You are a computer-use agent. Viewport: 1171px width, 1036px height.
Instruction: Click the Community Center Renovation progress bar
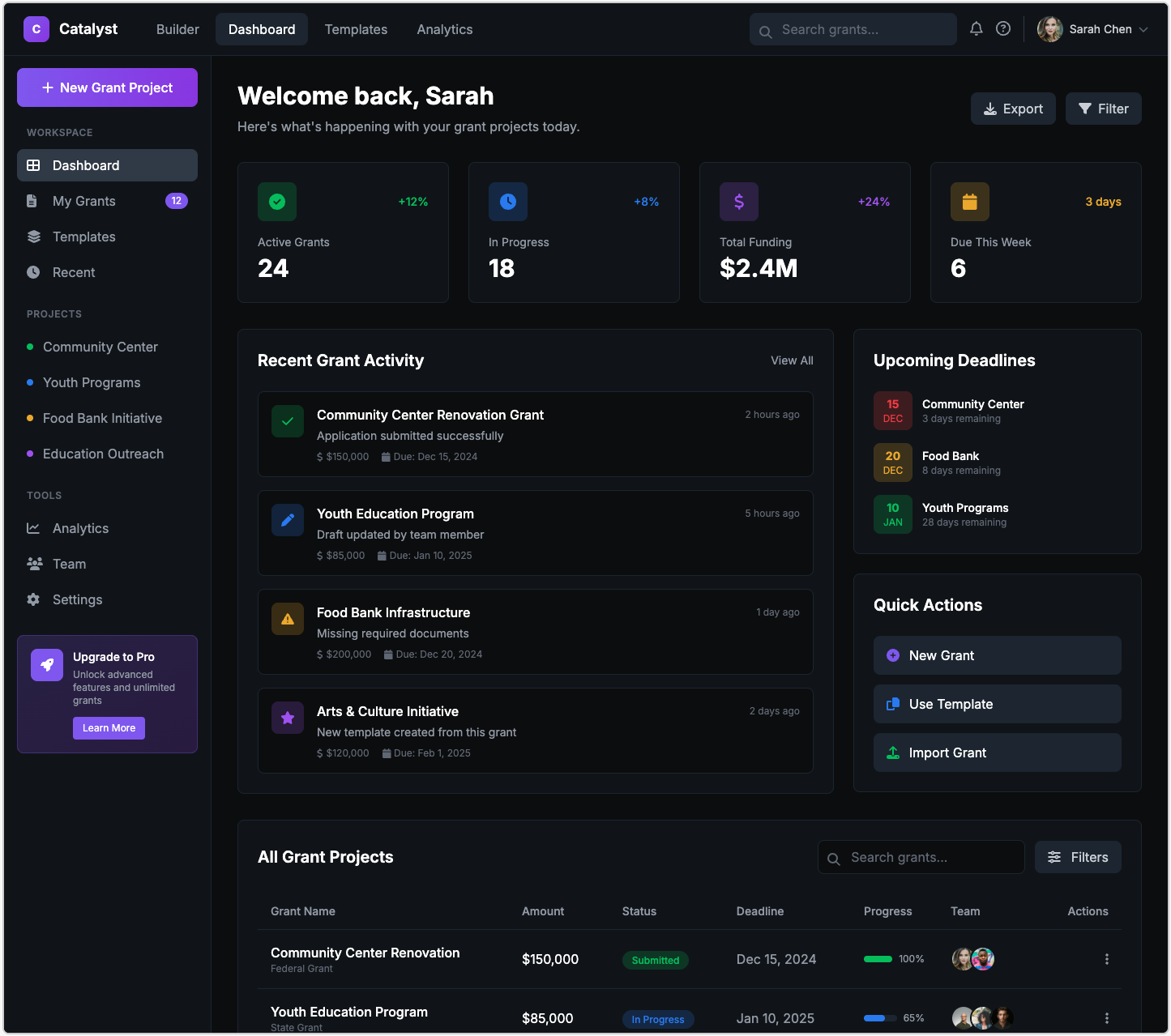878,959
